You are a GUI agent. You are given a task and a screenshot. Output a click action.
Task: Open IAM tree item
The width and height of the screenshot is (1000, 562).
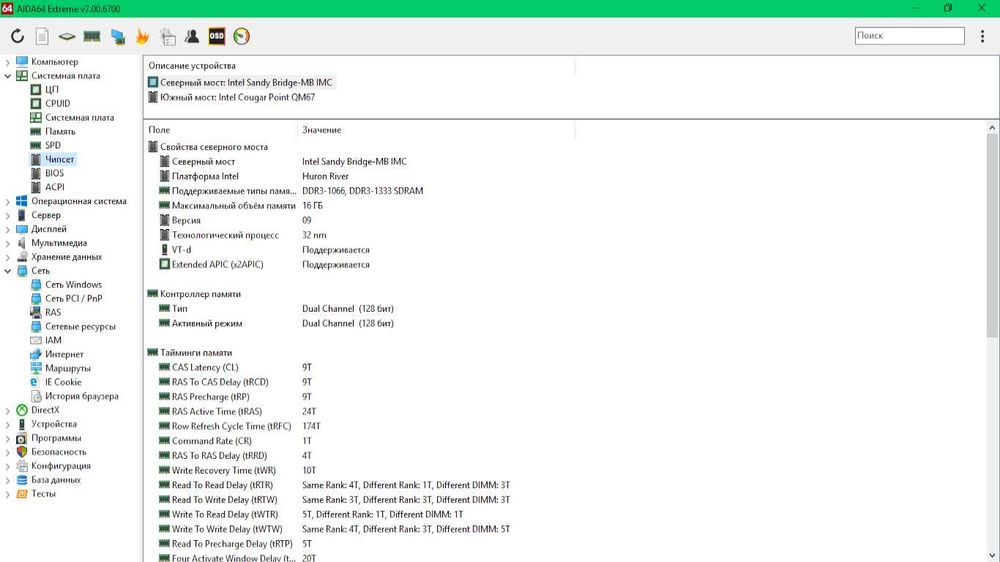click(x=53, y=341)
